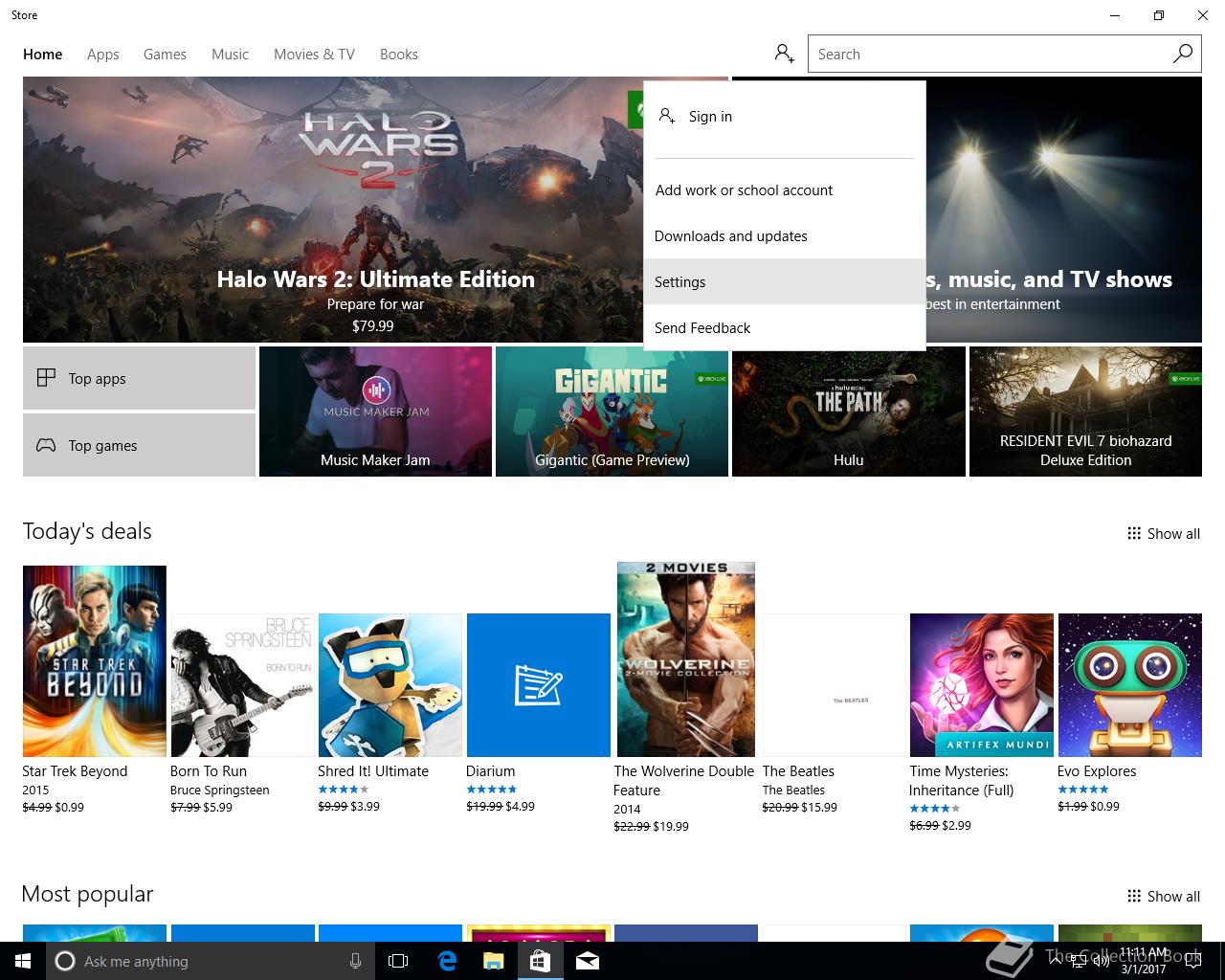
Task: Open the Hulu The Path tile
Action: (x=848, y=413)
